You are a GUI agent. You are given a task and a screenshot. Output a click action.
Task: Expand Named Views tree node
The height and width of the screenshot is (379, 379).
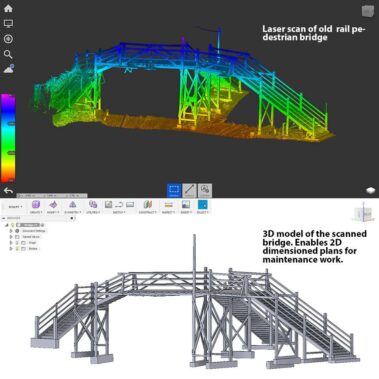(x=11, y=237)
